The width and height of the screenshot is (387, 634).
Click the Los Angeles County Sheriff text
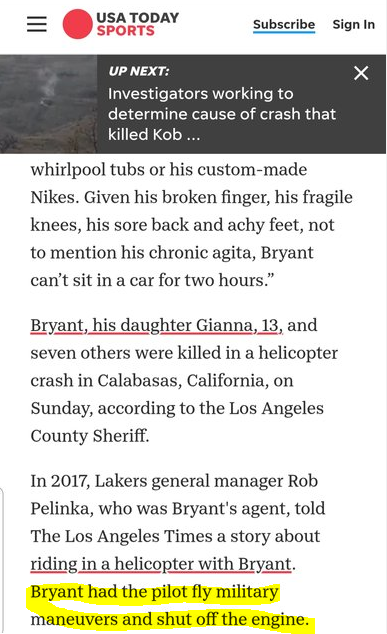coord(177,422)
